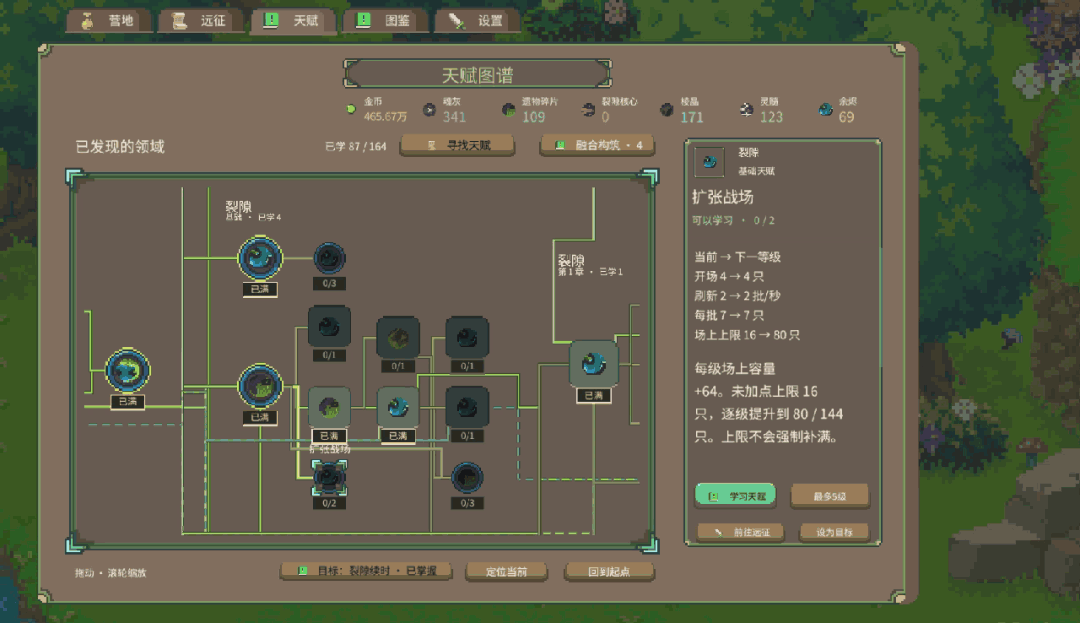The width and height of the screenshot is (1080, 623).
Task: Click the 场上上限 16 → 80 只 line
Action: pos(747,335)
